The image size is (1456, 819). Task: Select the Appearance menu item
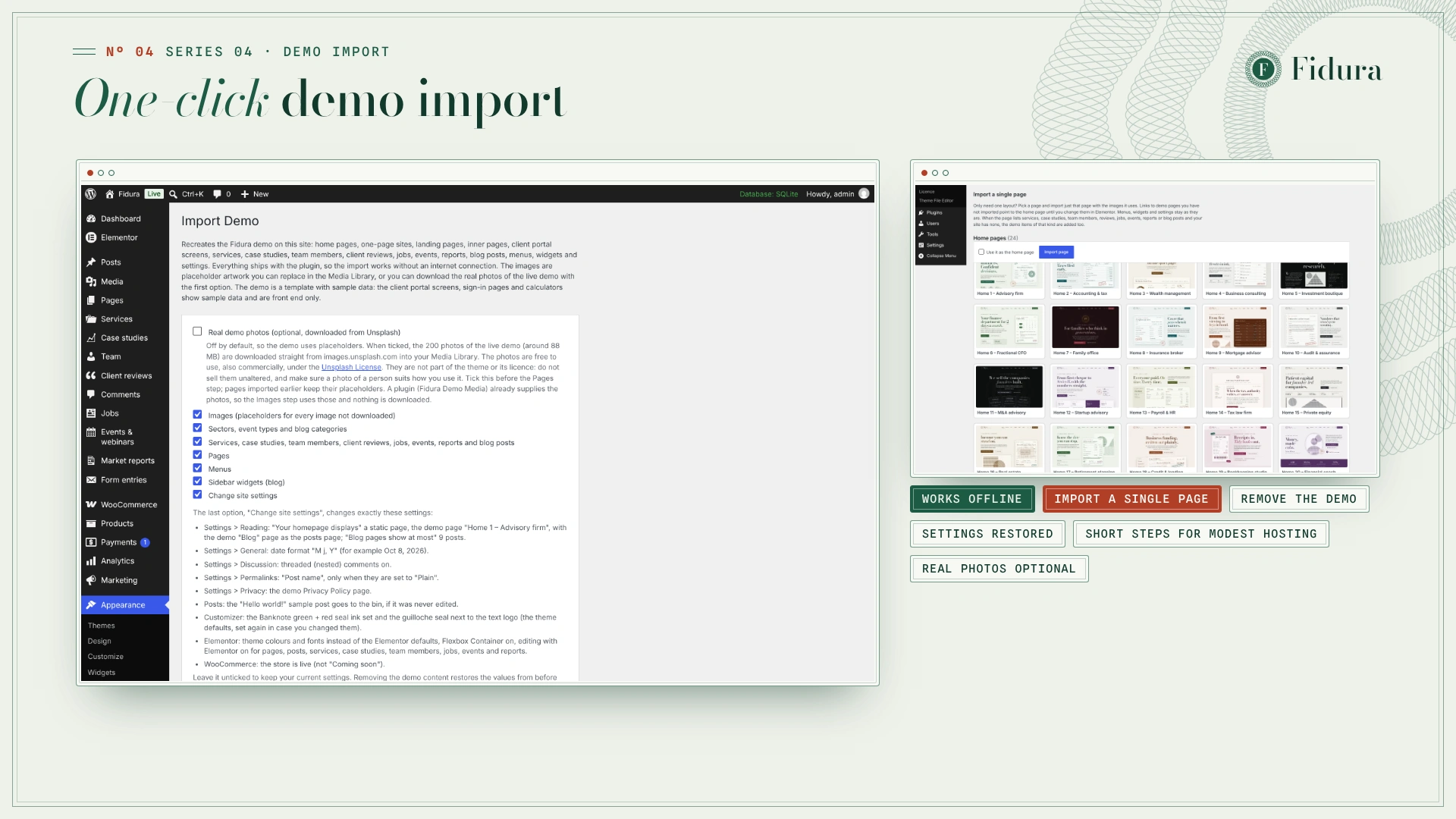coord(125,605)
